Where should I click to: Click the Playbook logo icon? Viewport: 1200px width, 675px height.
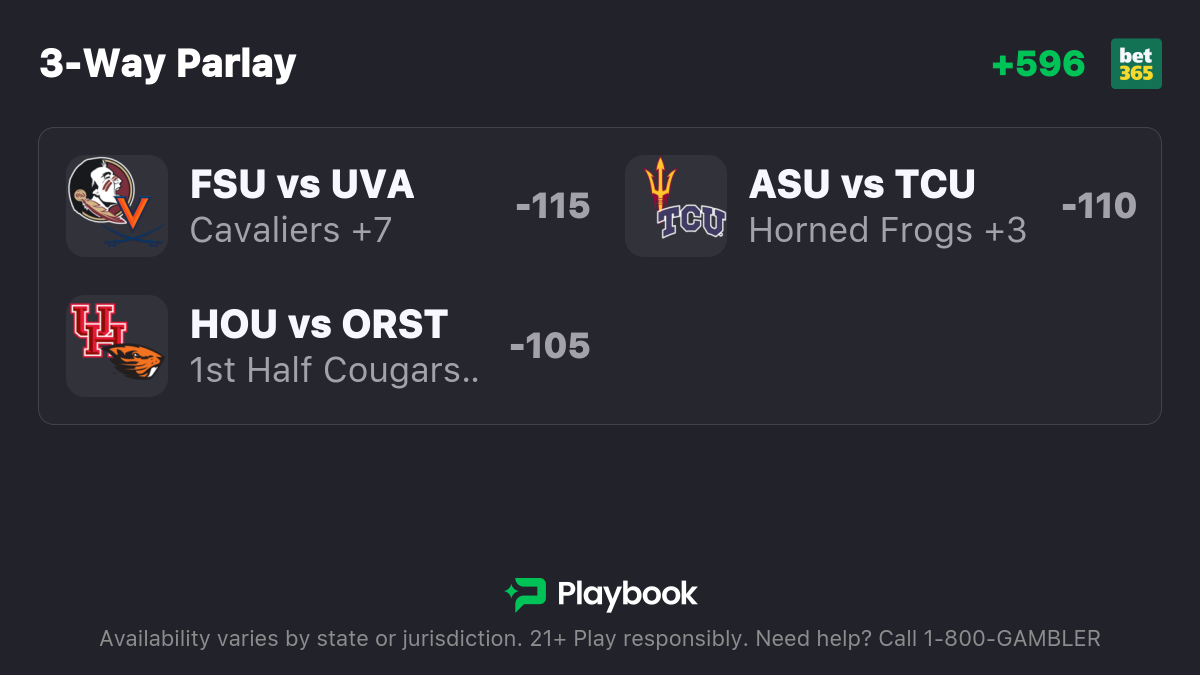(x=525, y=594)
